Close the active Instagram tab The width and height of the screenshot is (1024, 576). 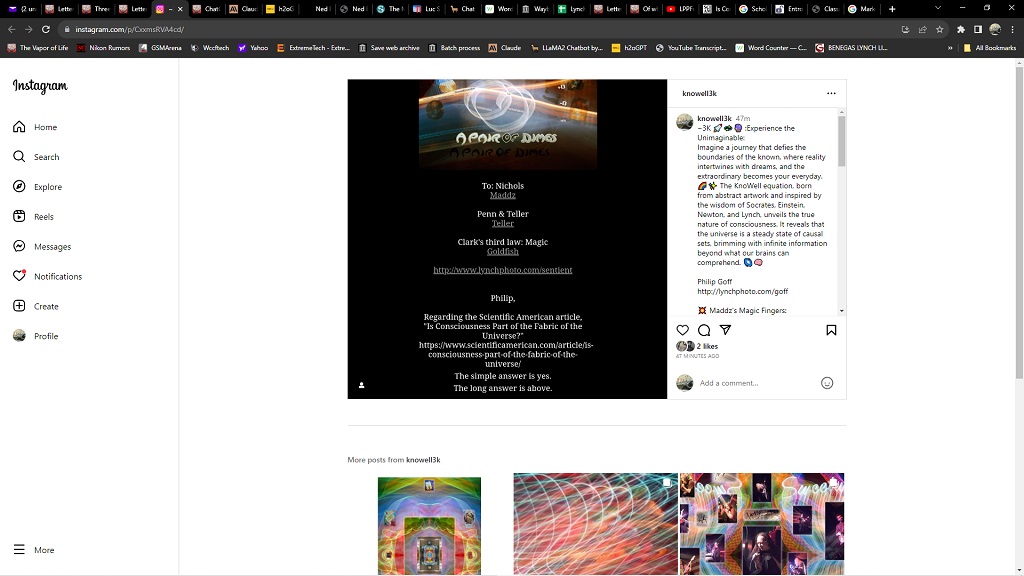180,9
